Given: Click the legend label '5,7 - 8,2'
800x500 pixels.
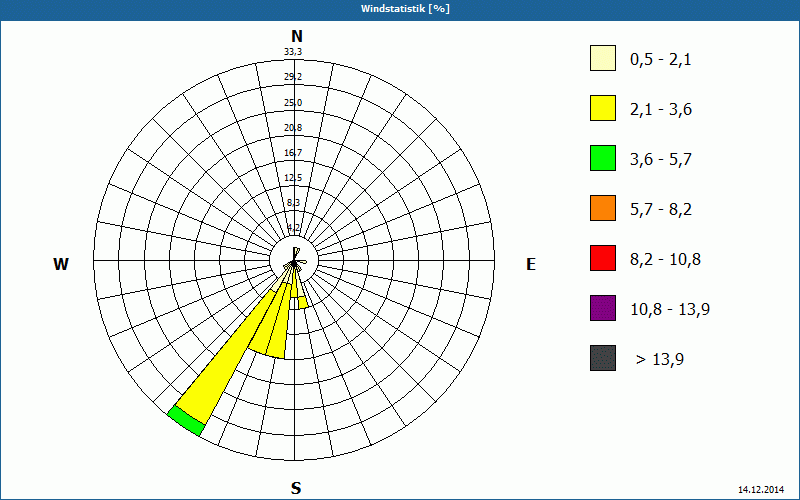Looking at the screenshot, I should [x=661, y=210].
